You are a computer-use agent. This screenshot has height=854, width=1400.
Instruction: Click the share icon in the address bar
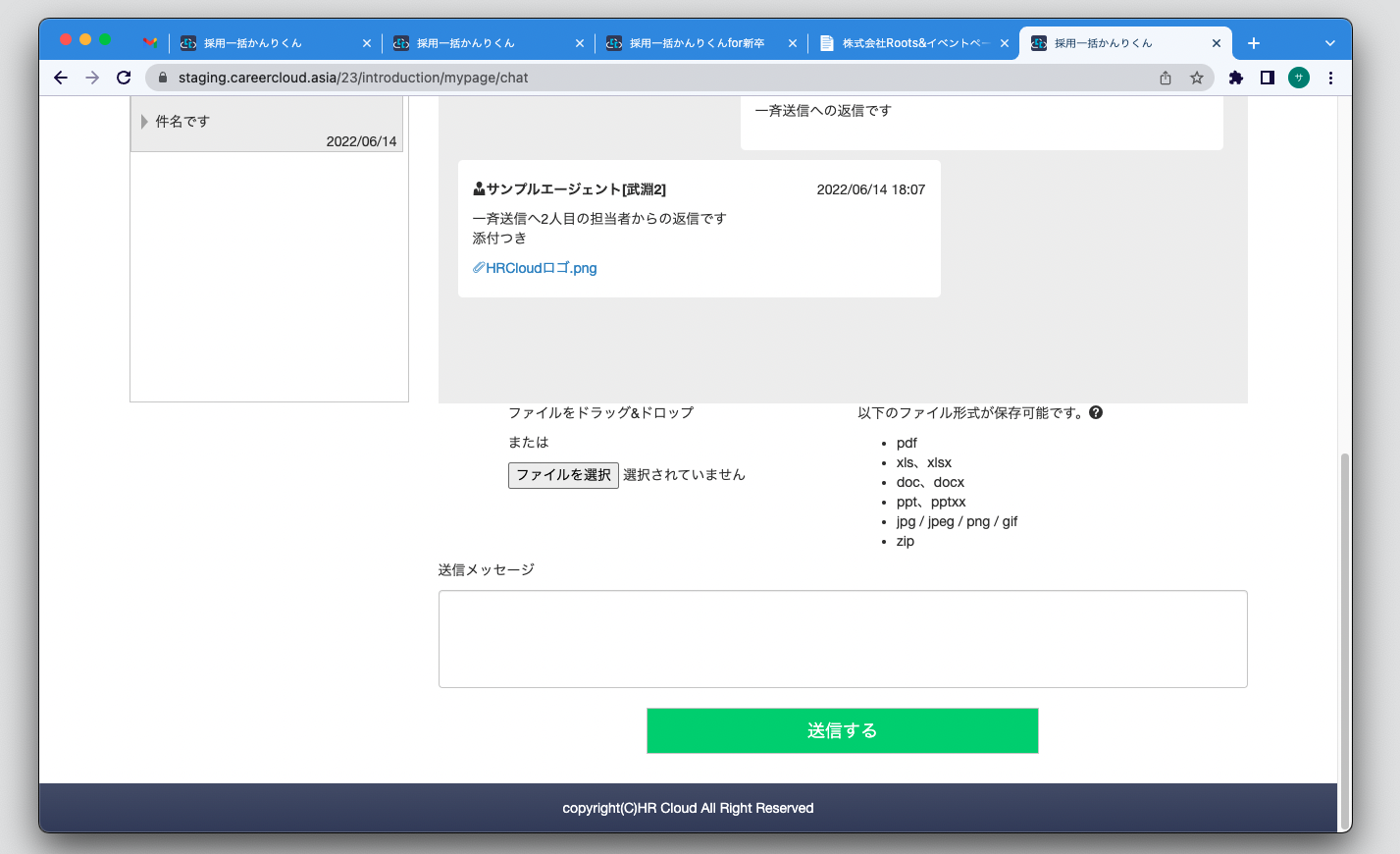(1165, 77)
